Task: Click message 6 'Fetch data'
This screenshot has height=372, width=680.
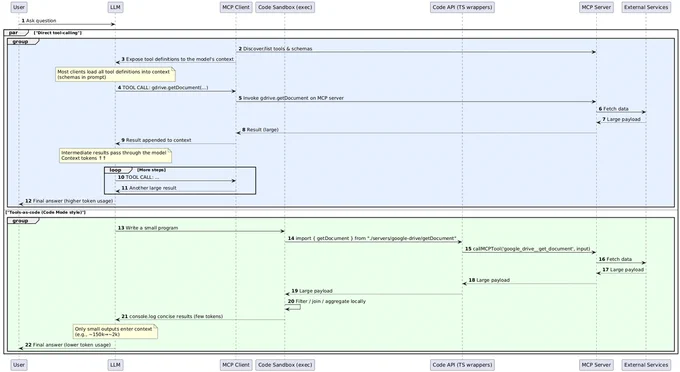Action: (x=614, y=109)
